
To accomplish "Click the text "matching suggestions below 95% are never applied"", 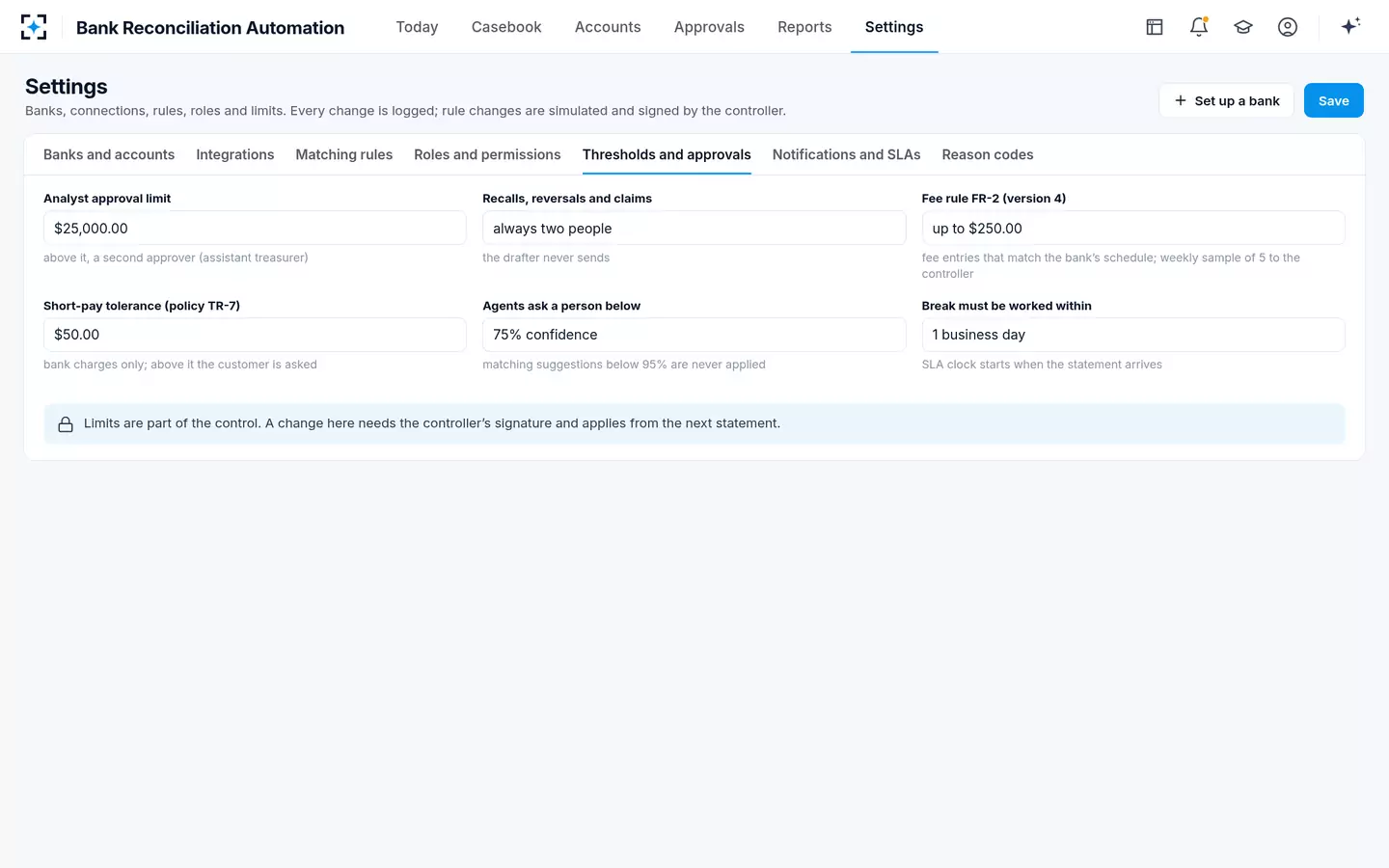I will [x=624, y=365].
